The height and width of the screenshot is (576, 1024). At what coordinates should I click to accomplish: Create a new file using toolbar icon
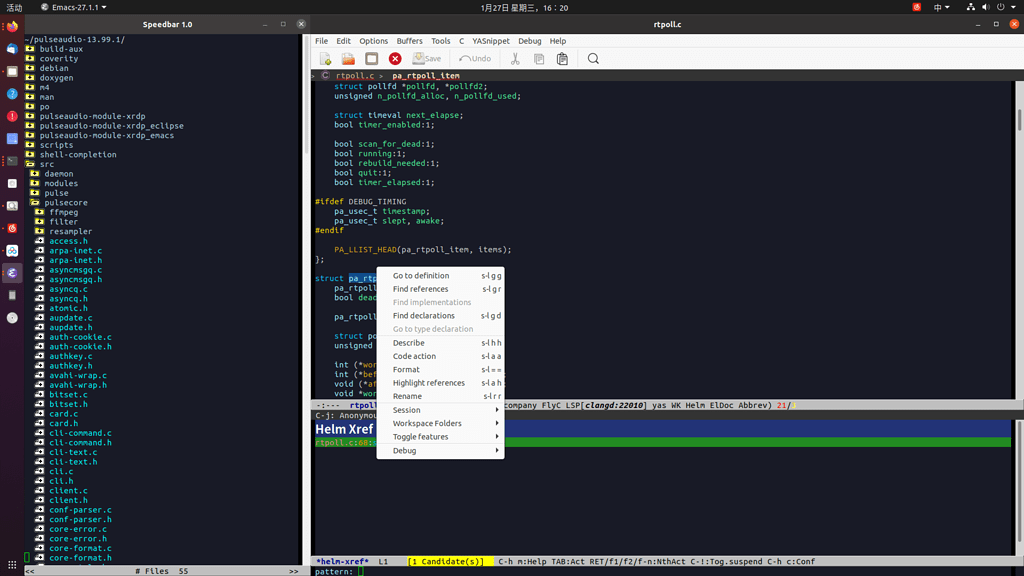point(323,58)
